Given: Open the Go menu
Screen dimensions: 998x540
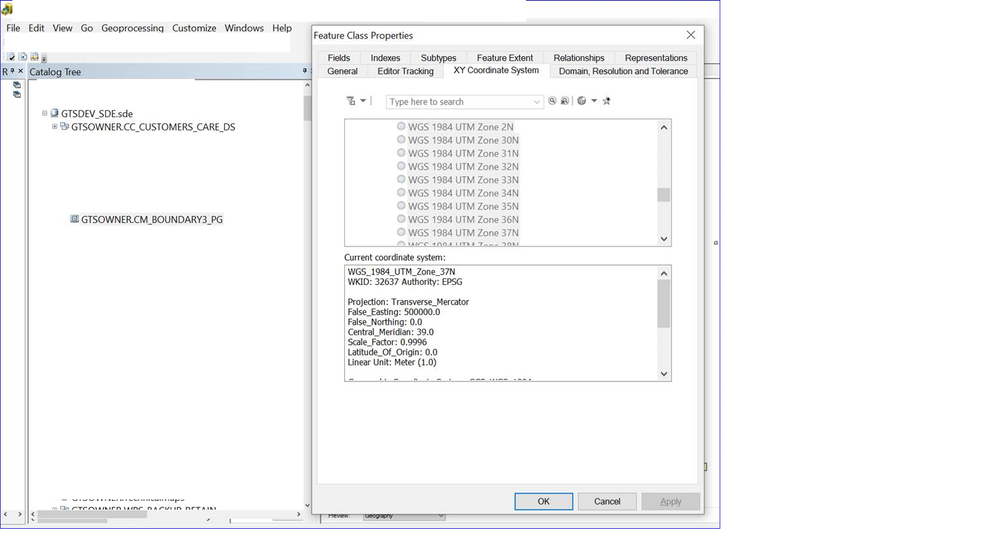Looking at the screenshot, I should coord(87,28).
